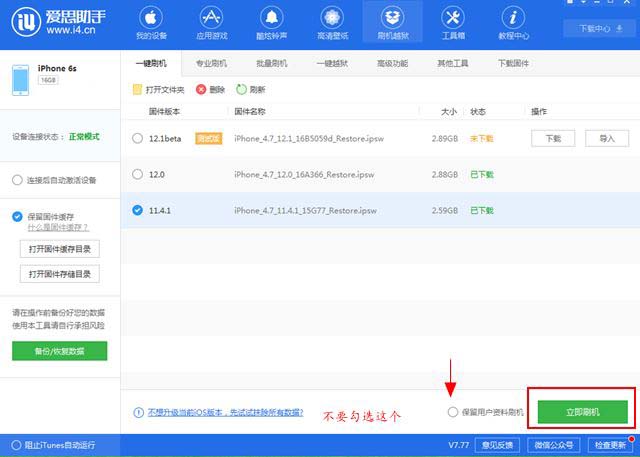640x457 pixels.
Task: Open the 高清壁纸 wallpapers section with the flower icon
Action: pyautogui.click(x=332, y=23)
